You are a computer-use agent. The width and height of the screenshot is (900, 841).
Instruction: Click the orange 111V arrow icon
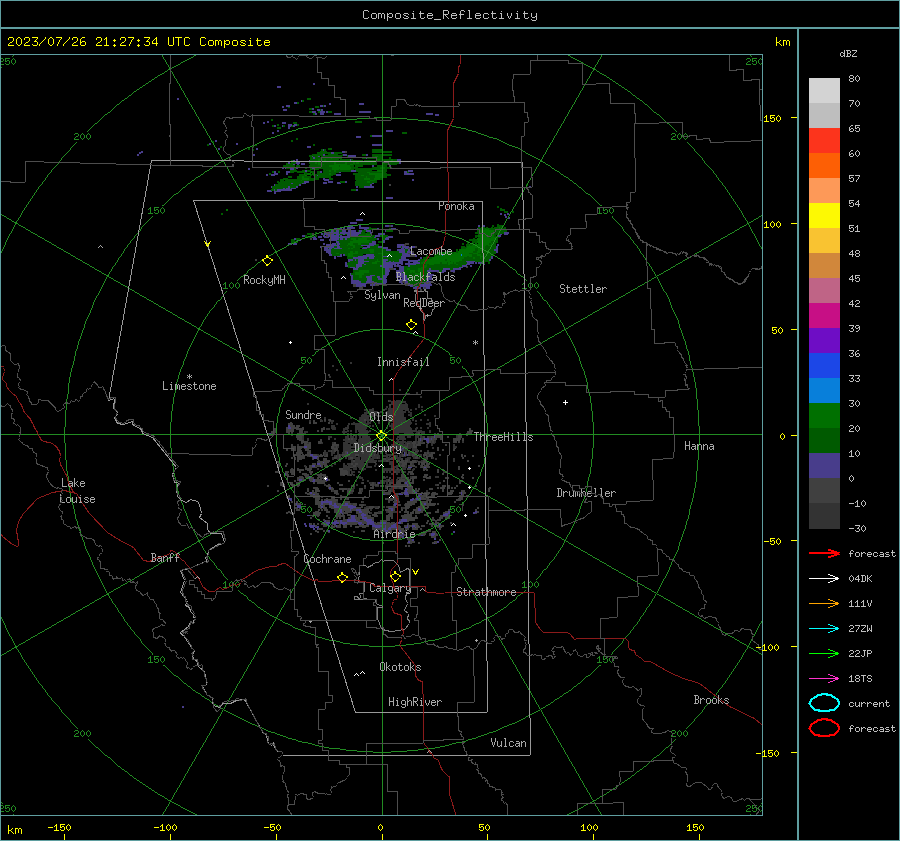click(x=824, y=603)
